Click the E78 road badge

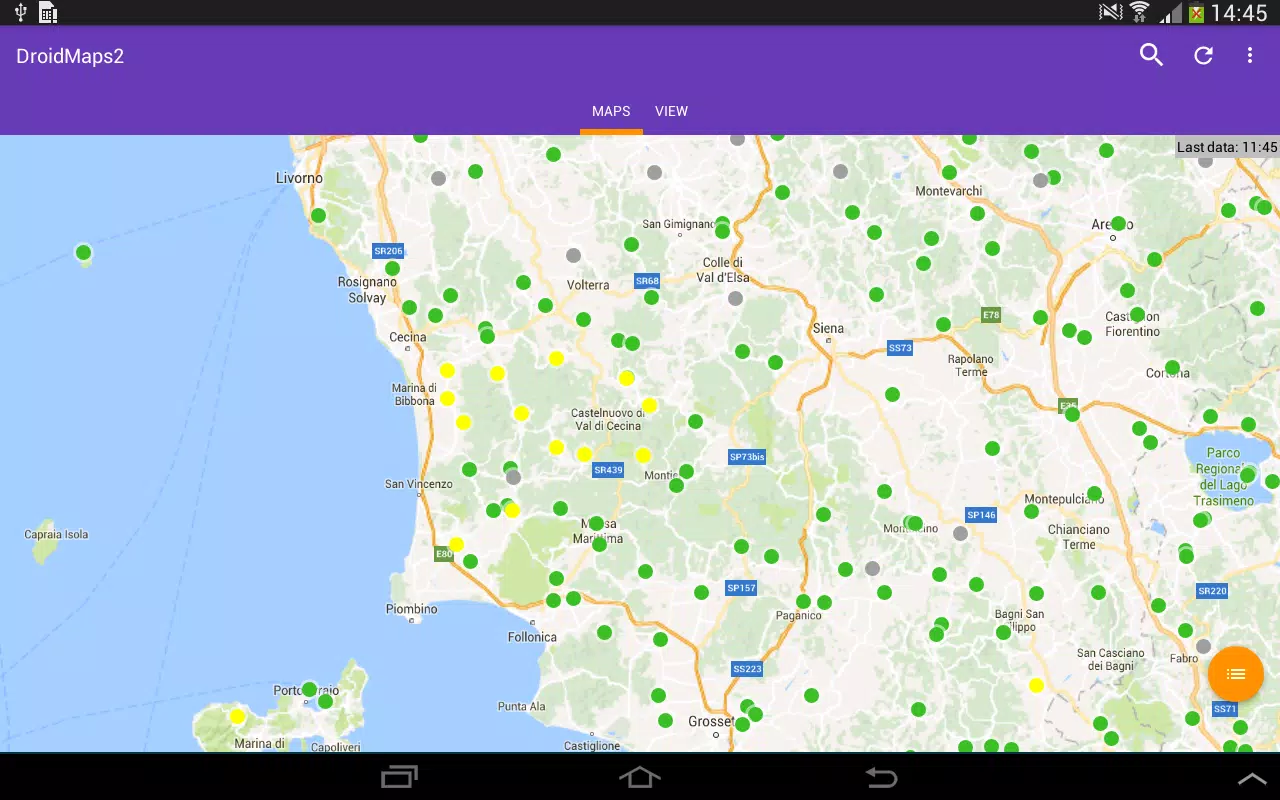tap(991, 315)
